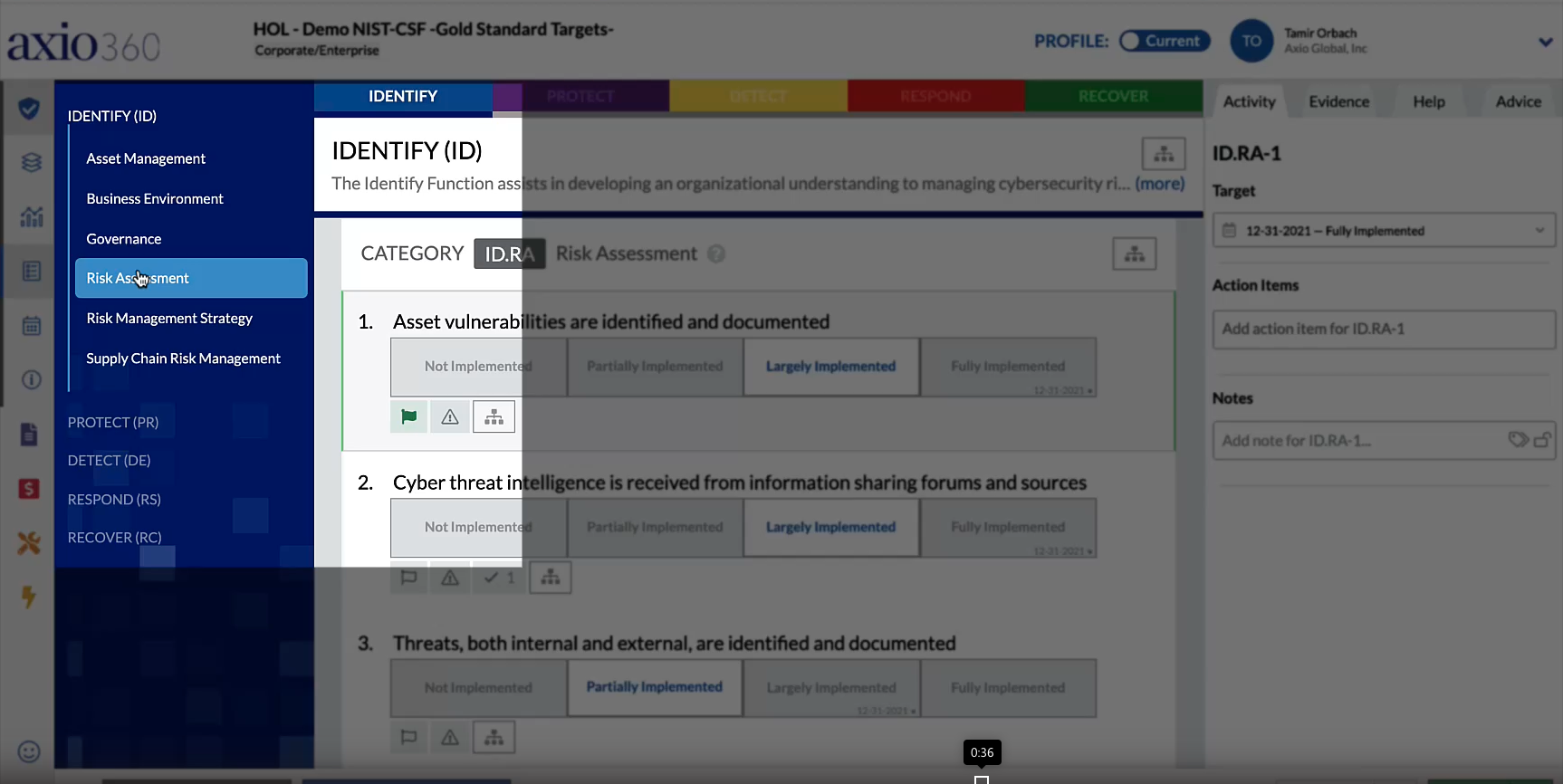The width and height of the screenshot is (1563, 784).
Task: Open the document sidebar icon
Action: (x=29, y=435)
